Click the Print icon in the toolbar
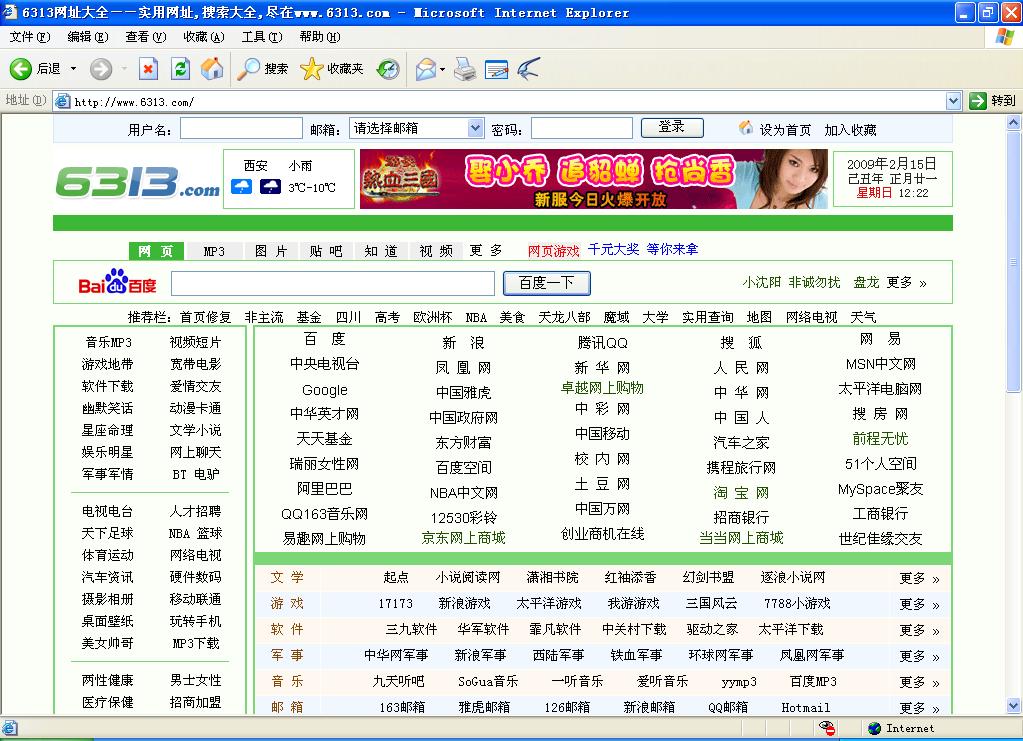1023x741 pixels. (x=465, y=69)
